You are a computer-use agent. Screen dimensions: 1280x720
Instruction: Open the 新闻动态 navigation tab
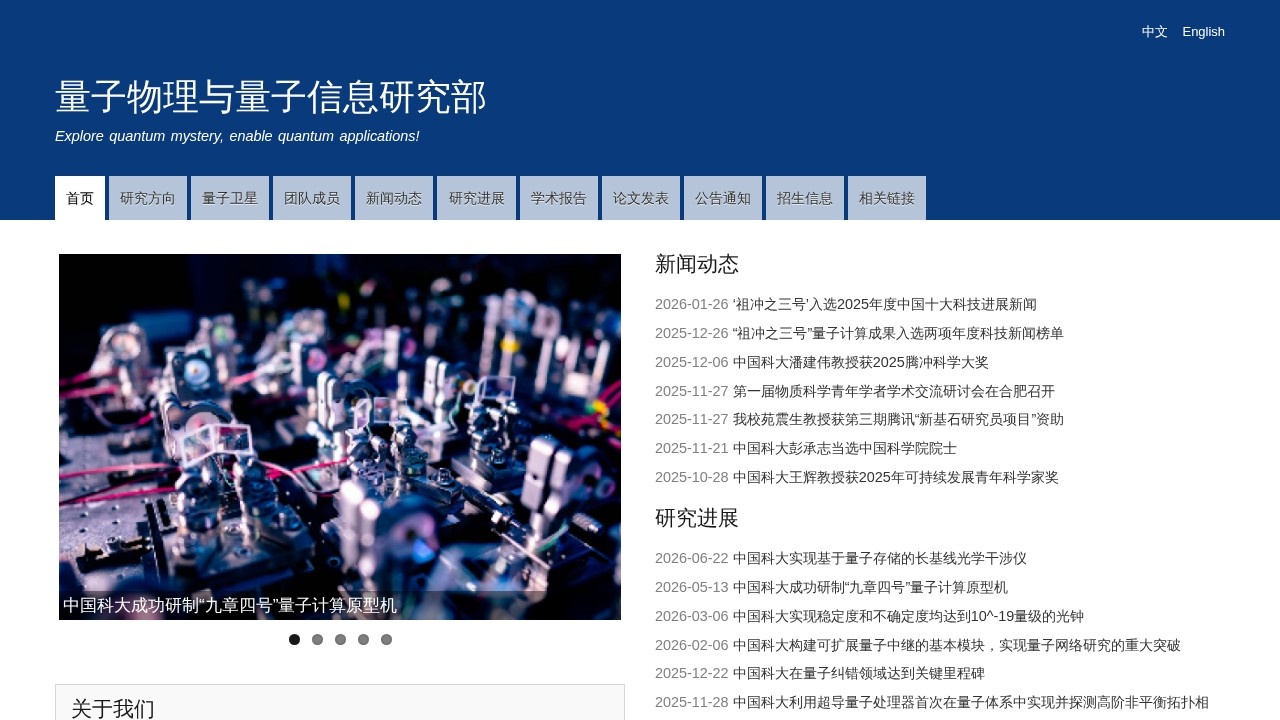coord(394,198)
